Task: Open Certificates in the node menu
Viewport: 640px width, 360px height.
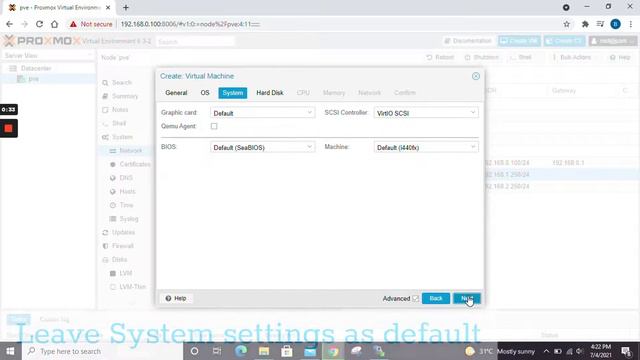Action: tap(135, 164)
